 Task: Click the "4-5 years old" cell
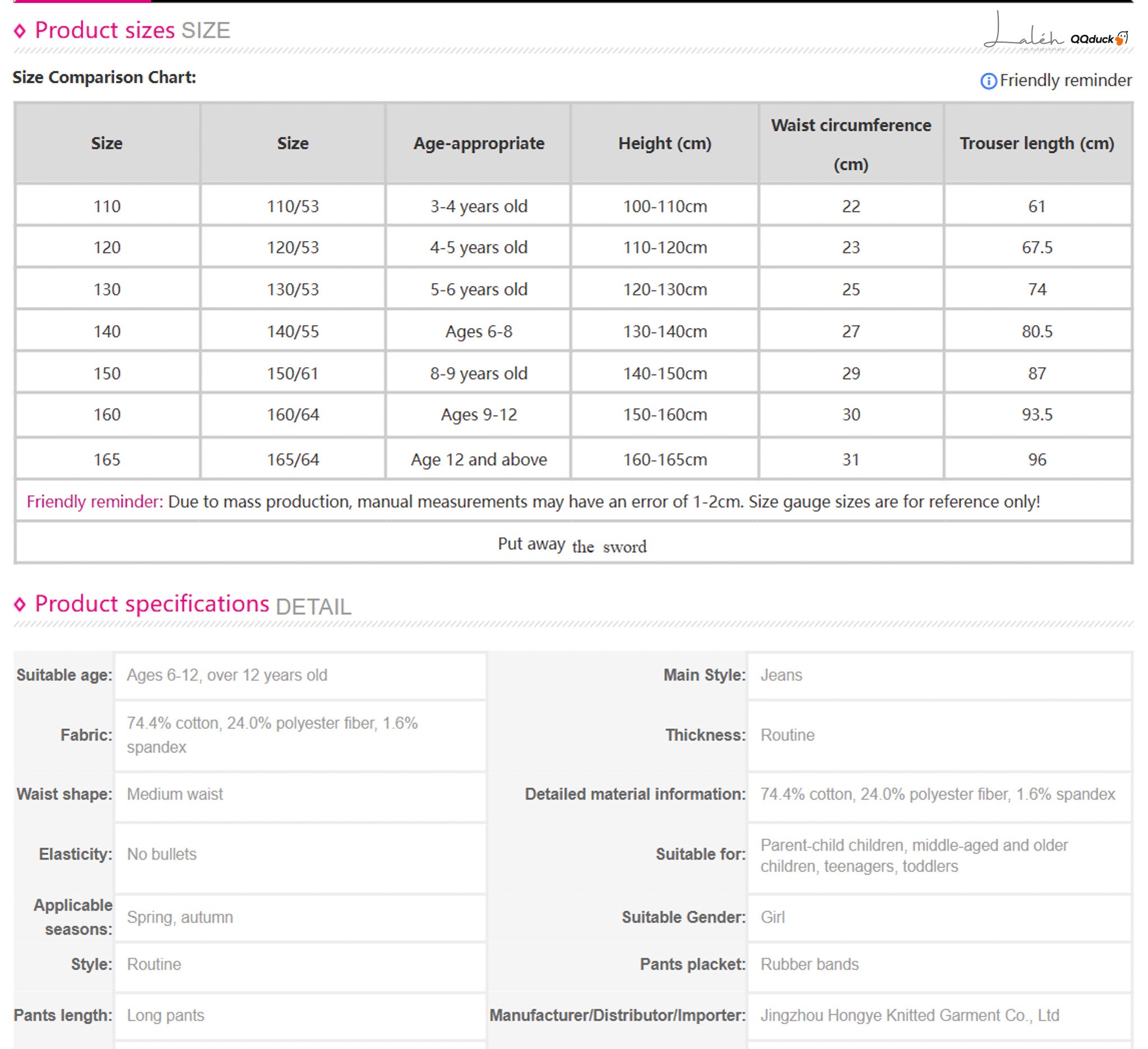[478, 247]
